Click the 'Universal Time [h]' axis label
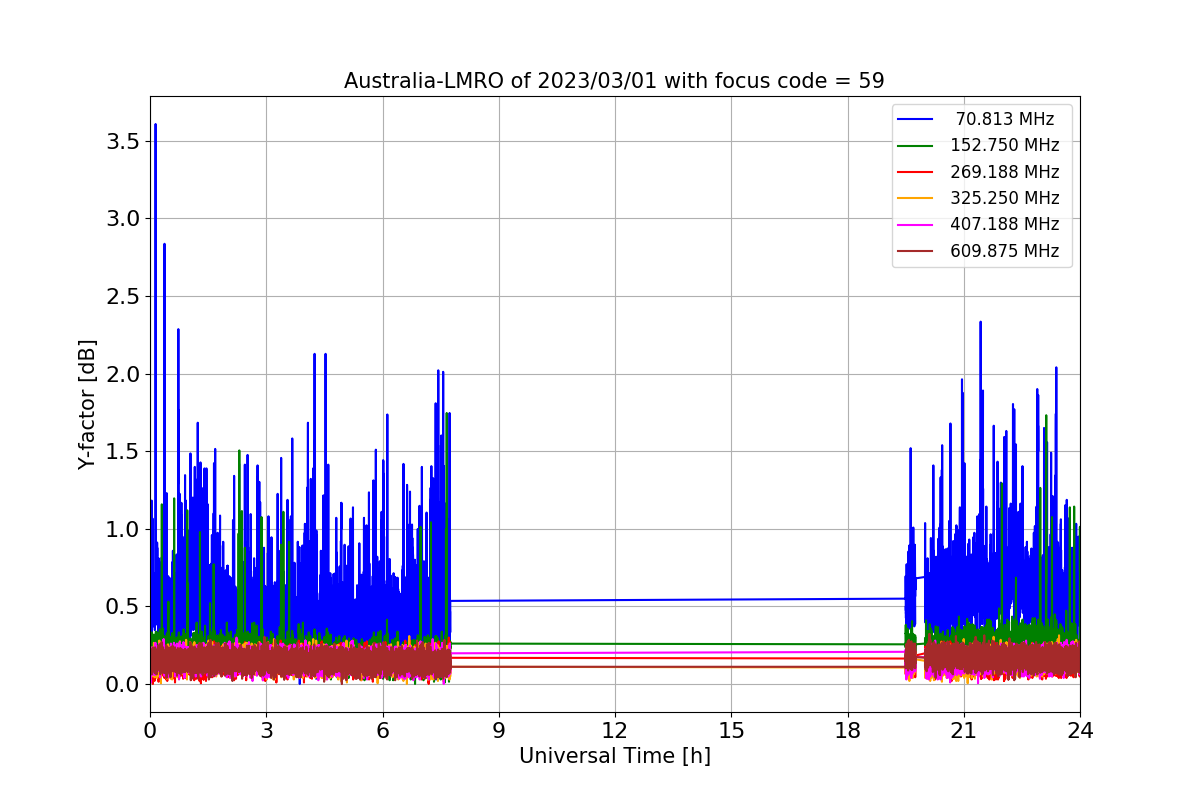Viewport: 1200px width, 800px height. coord(615,757)
